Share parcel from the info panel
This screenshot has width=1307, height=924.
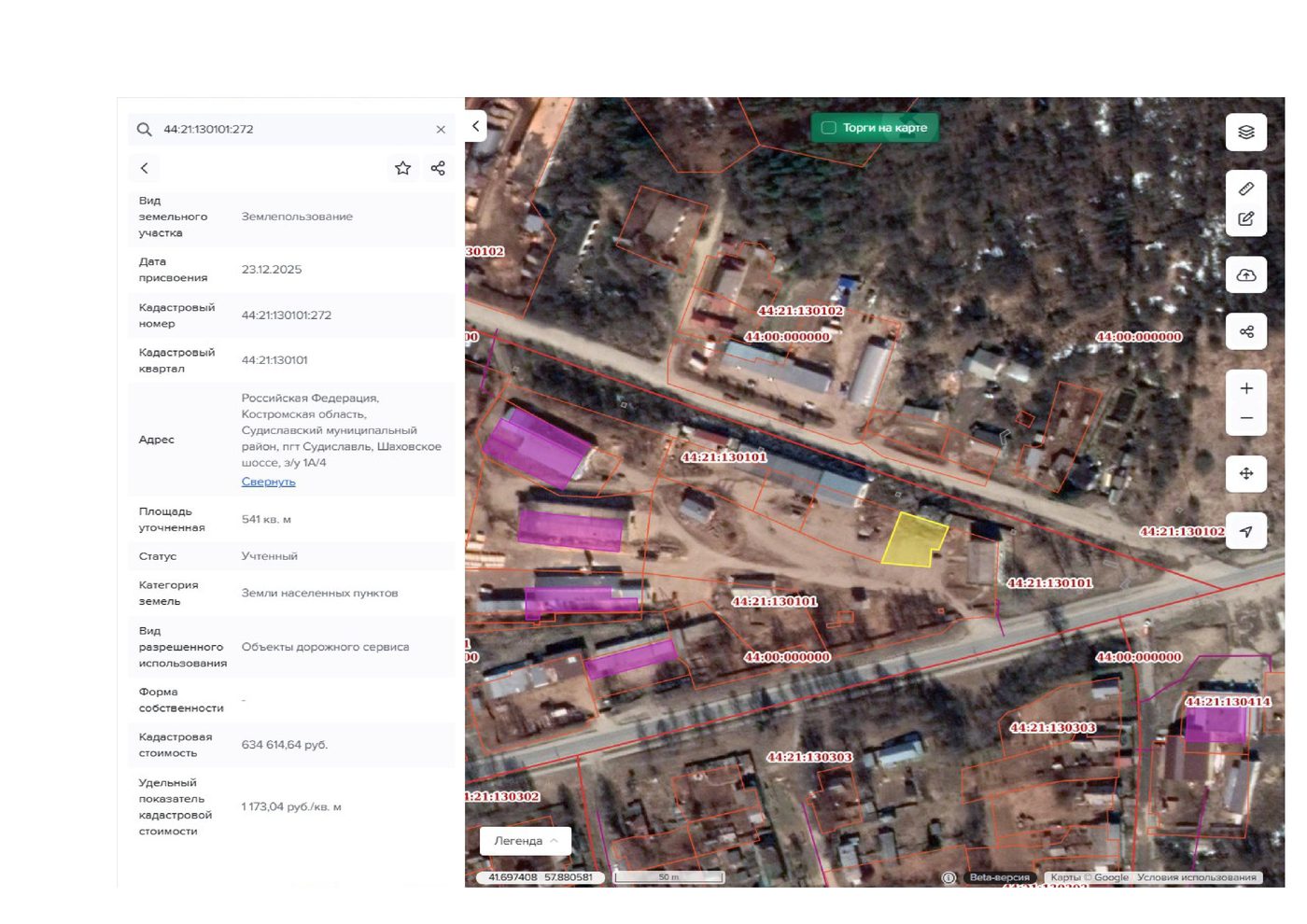coord(438,168)
